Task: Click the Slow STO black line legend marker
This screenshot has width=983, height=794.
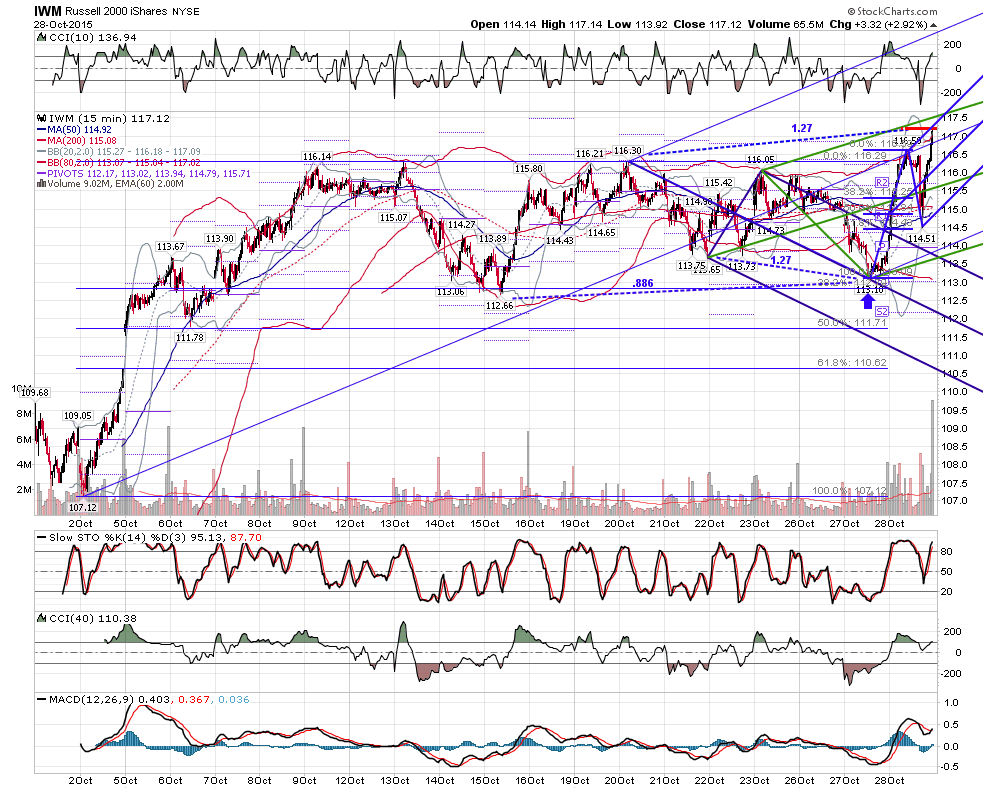Action: point(41,538)
